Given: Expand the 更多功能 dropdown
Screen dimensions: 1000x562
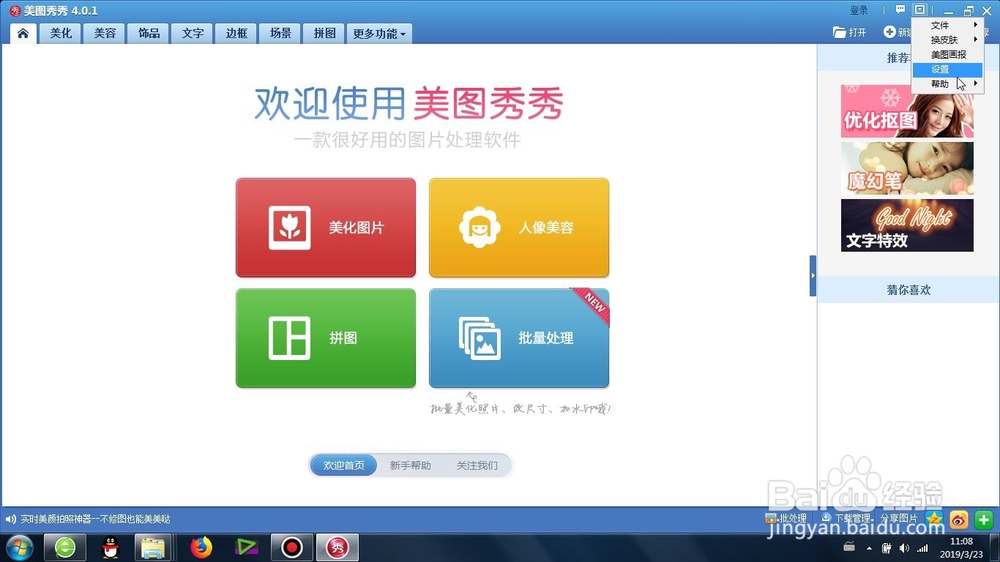Looking at the screenshot, I should click(379, 33).
